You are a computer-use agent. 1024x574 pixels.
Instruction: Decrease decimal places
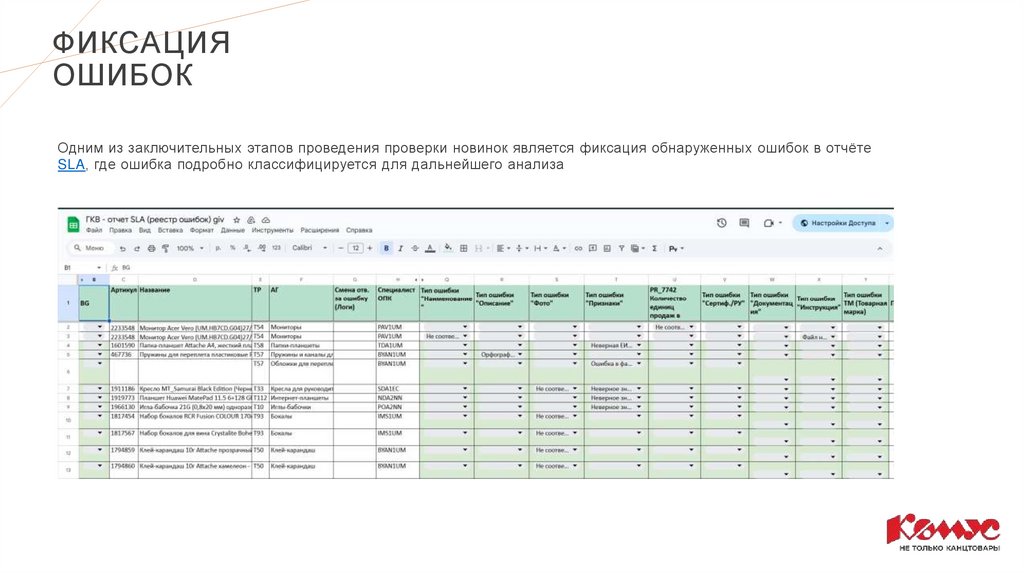point(247,248)
